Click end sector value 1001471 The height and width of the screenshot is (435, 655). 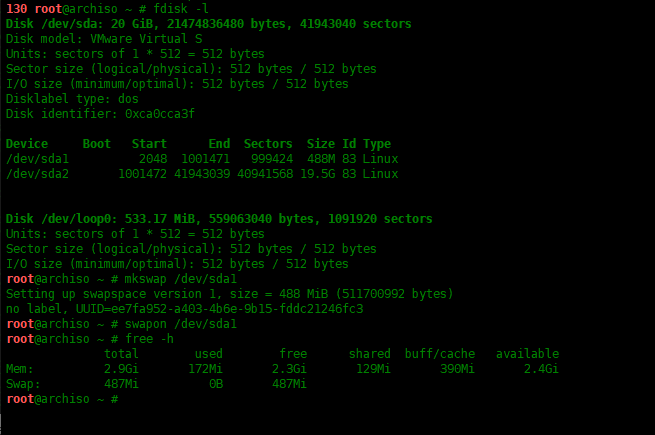pos(206,159)
